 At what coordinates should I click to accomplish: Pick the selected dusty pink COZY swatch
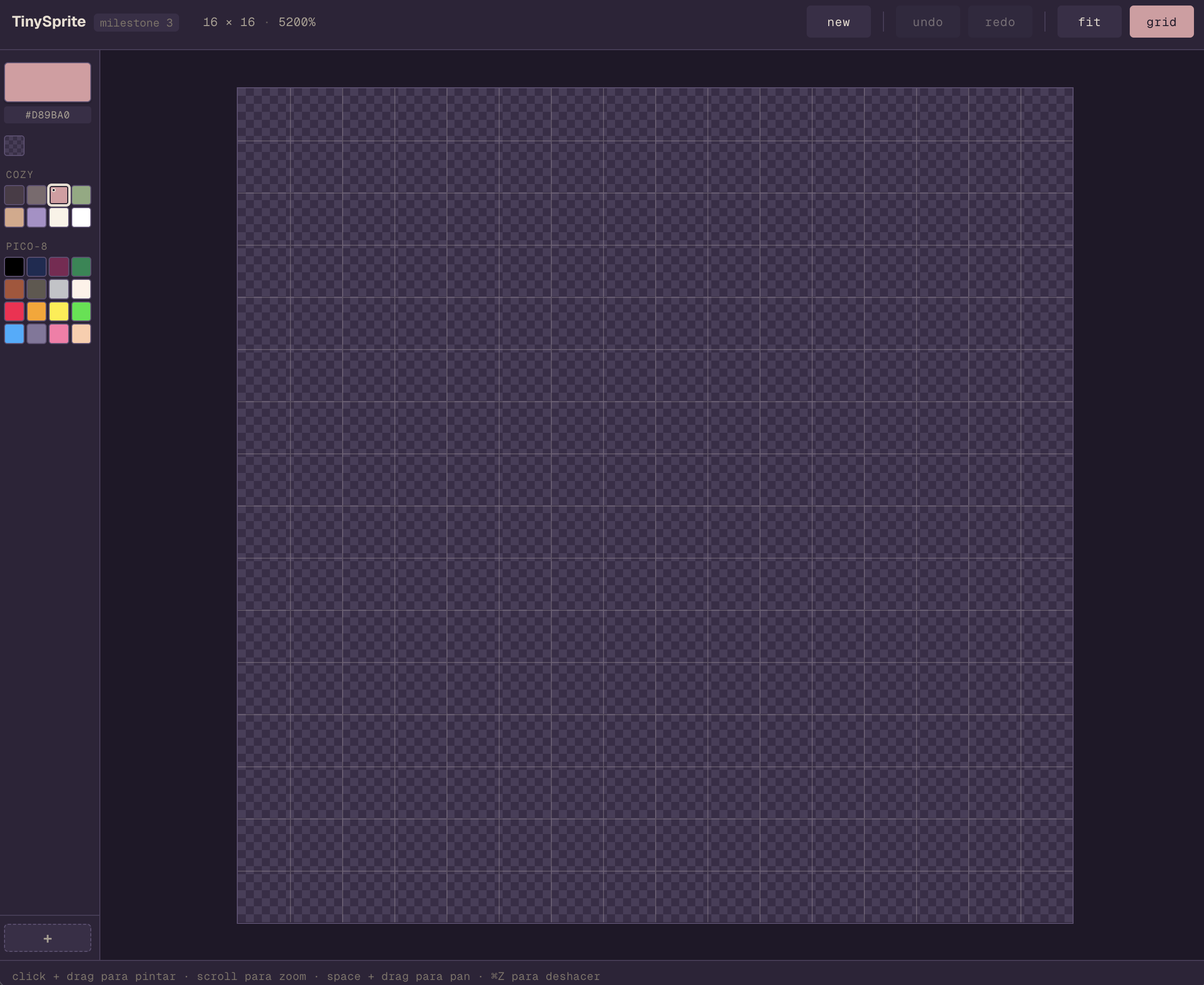click(x=59, y=195)
